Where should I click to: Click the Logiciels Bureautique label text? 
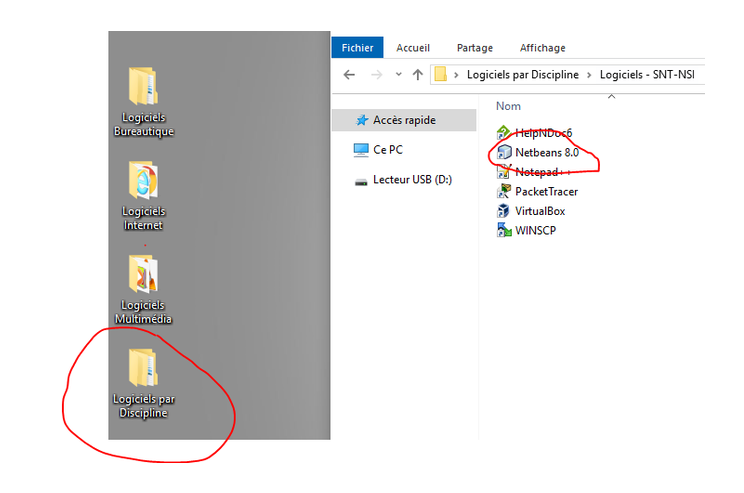[x=144, y=124]
